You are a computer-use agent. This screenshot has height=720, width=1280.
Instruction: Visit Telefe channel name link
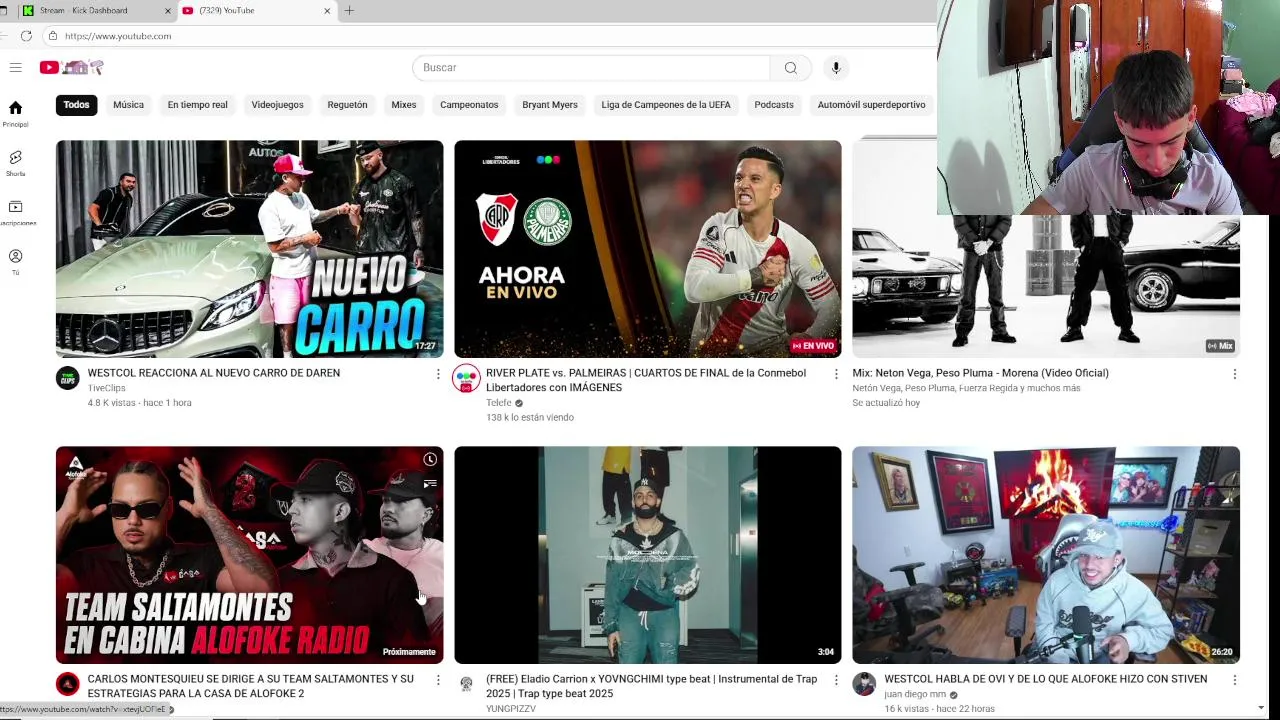pos(499,403)
